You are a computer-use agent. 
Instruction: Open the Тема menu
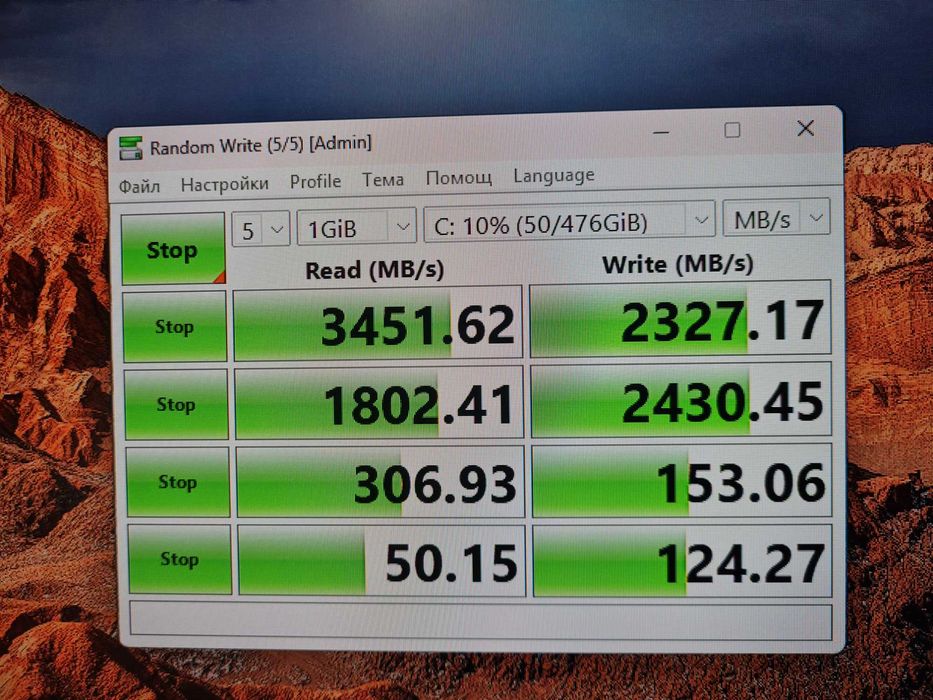point(383,180)
